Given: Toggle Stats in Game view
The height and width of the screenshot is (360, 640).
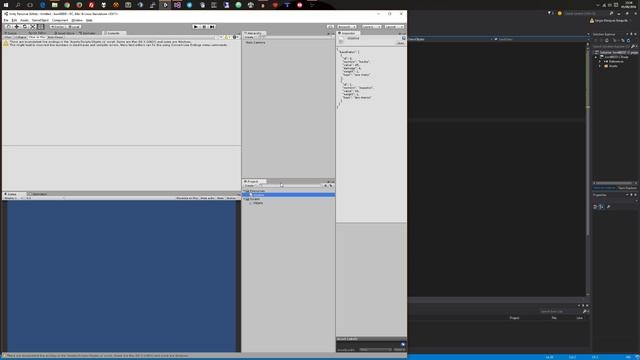Looking at the screenshot, I should pyautogui.click(x=220, y=198).
